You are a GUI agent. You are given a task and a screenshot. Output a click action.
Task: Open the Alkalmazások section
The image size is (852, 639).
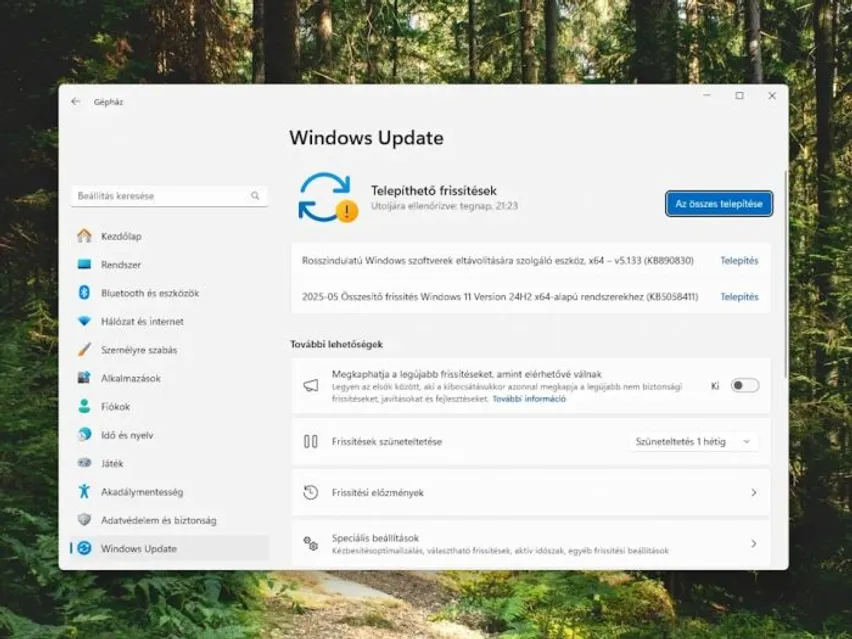point(131,378)
